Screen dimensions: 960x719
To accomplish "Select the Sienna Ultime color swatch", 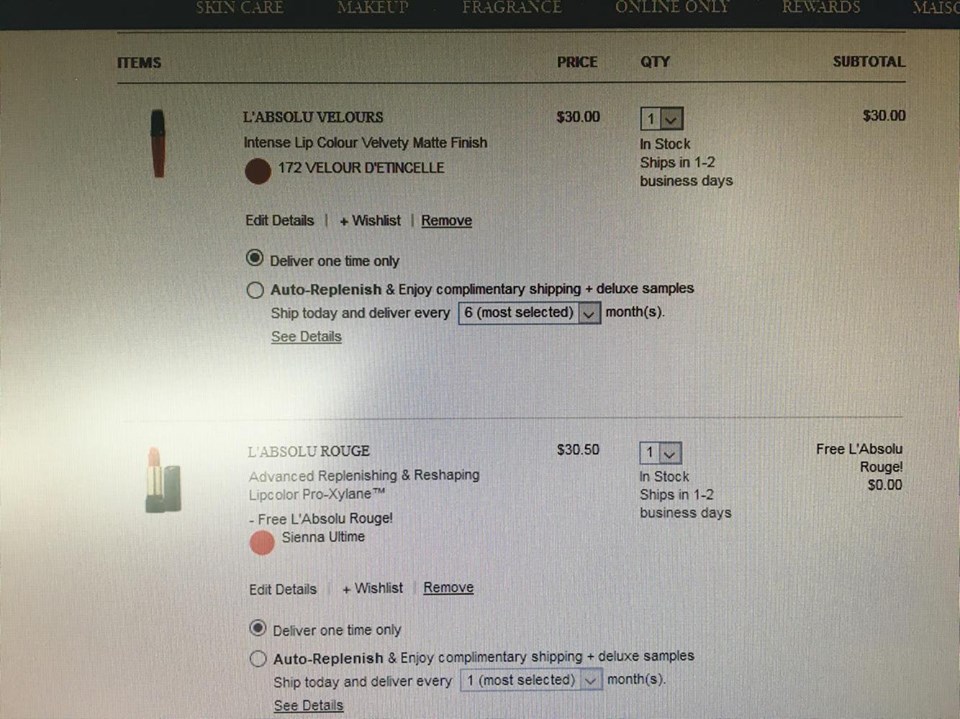I will tap(262, 543).
